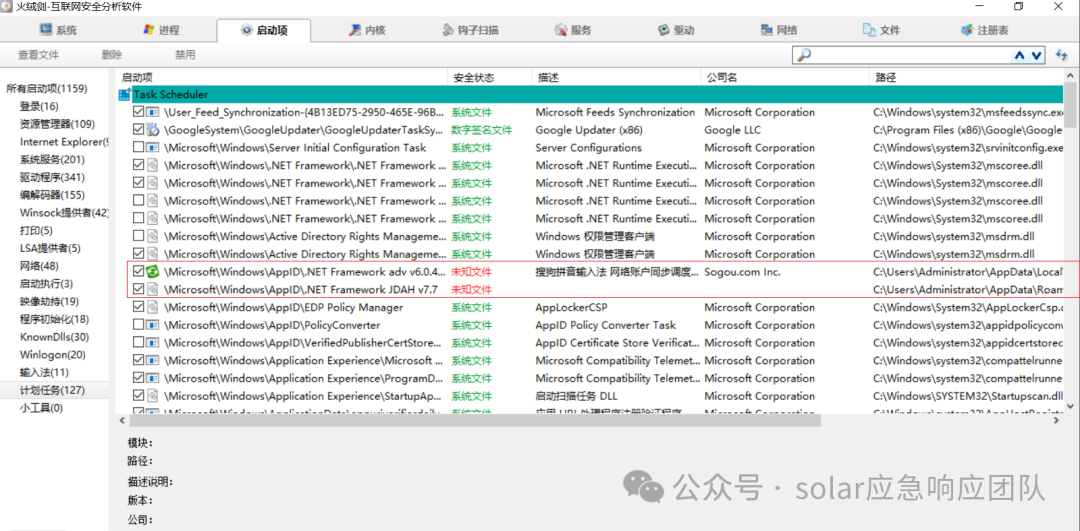Select 映像劫持(19) category
This screenshot has height=531, width=1080.
click(50, 301)
